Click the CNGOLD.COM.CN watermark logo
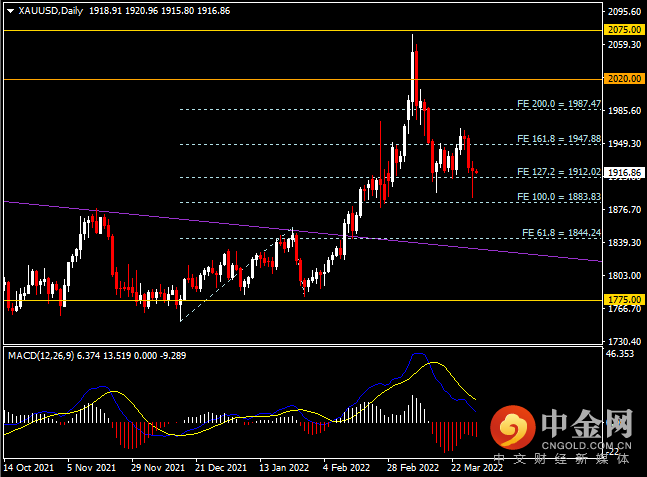 click(561, 429)
